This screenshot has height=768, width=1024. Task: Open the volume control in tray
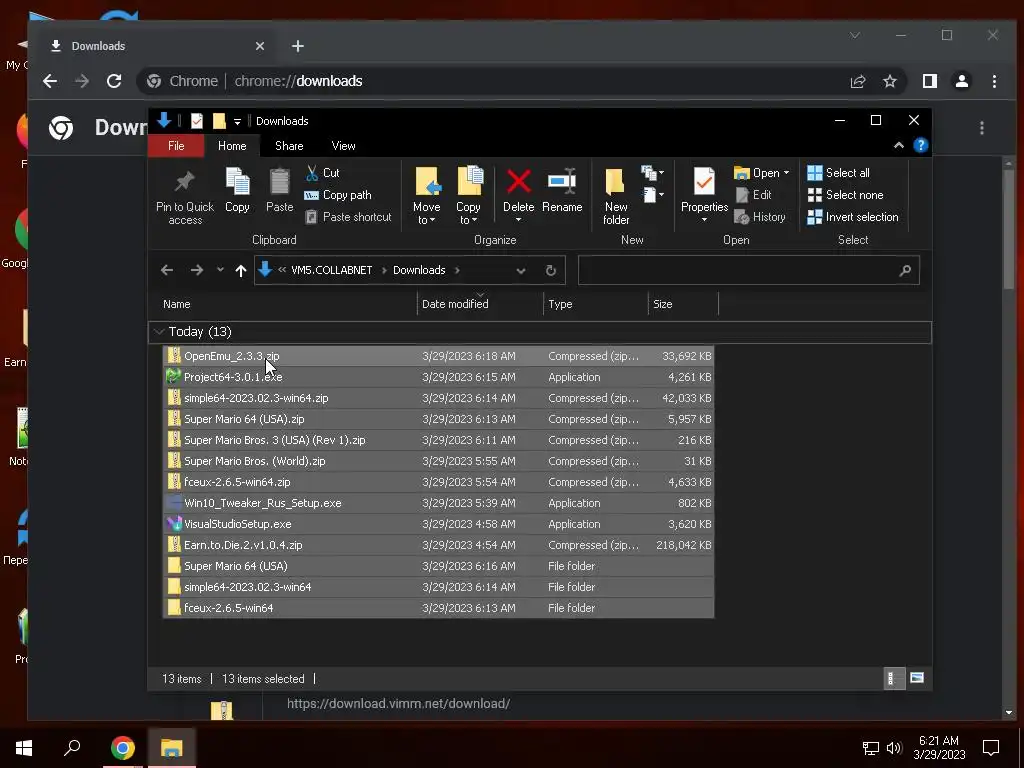click(x=894, y=748)
